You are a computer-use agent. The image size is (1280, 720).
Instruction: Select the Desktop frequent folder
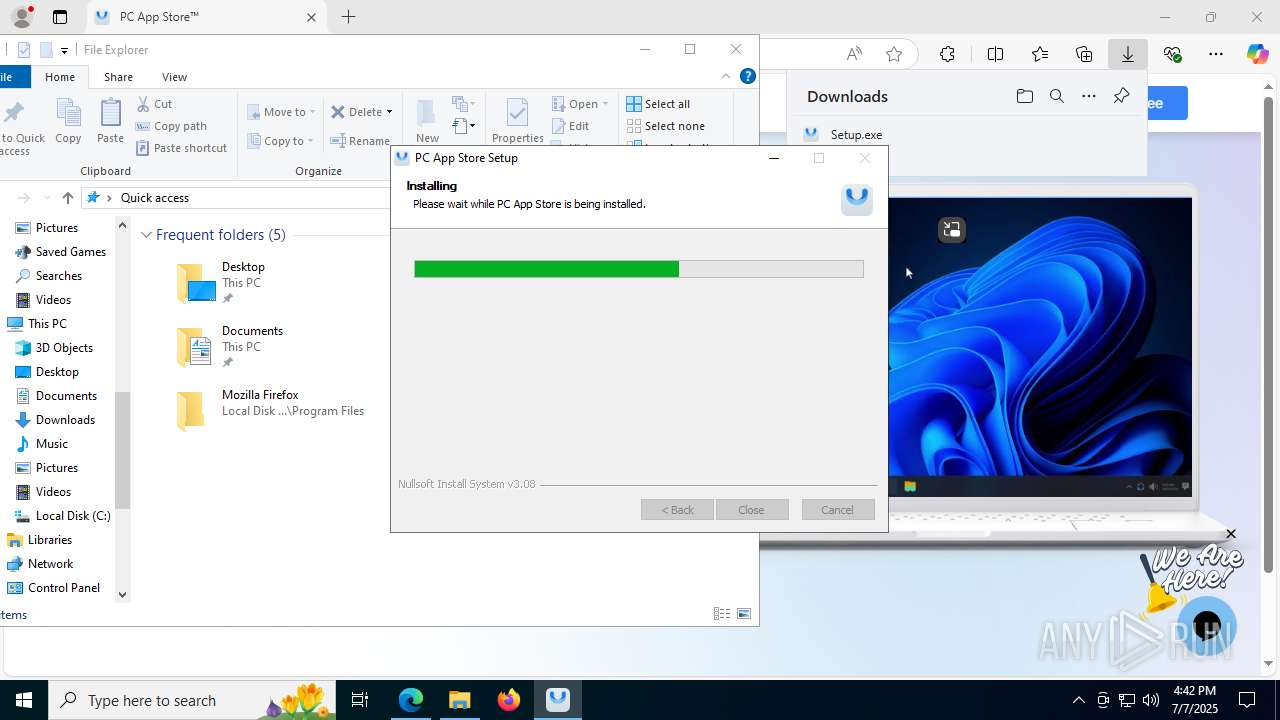pyautogui.click(x=222, y=282)
